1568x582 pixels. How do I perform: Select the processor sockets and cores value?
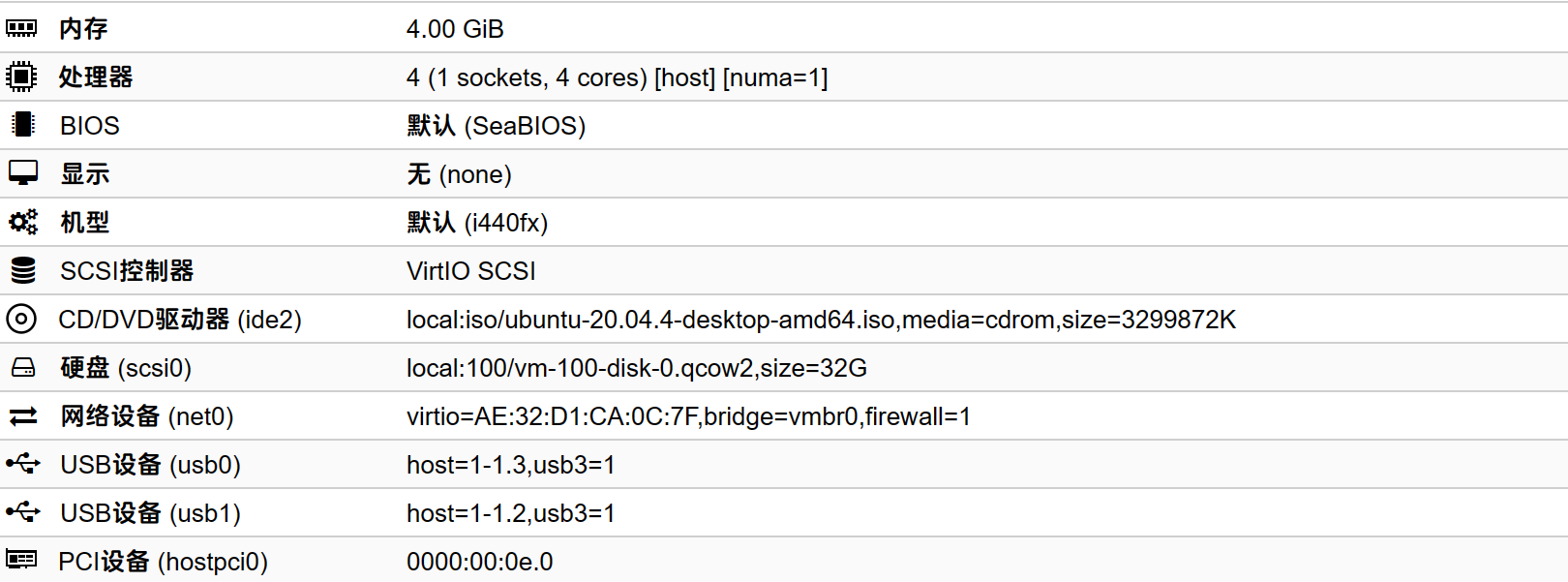tap(617, 77)
